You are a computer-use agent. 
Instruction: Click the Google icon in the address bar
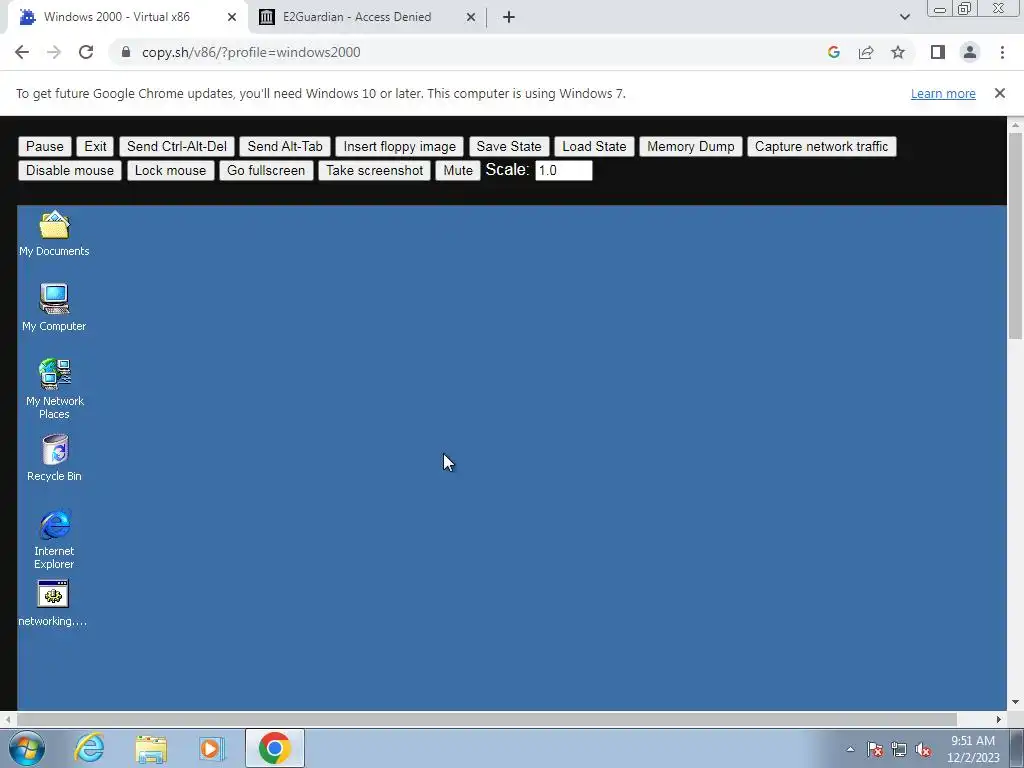[833, 52]
